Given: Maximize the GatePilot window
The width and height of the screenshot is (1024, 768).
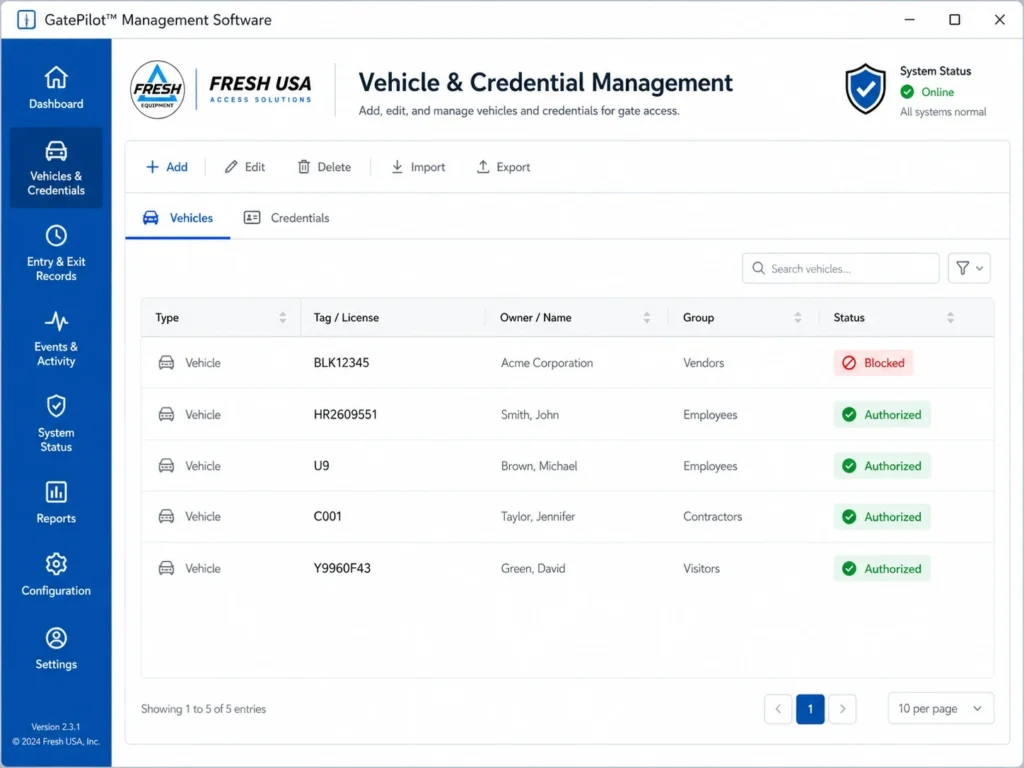Looking at the screenshot, I should click(x=954, y=20).
